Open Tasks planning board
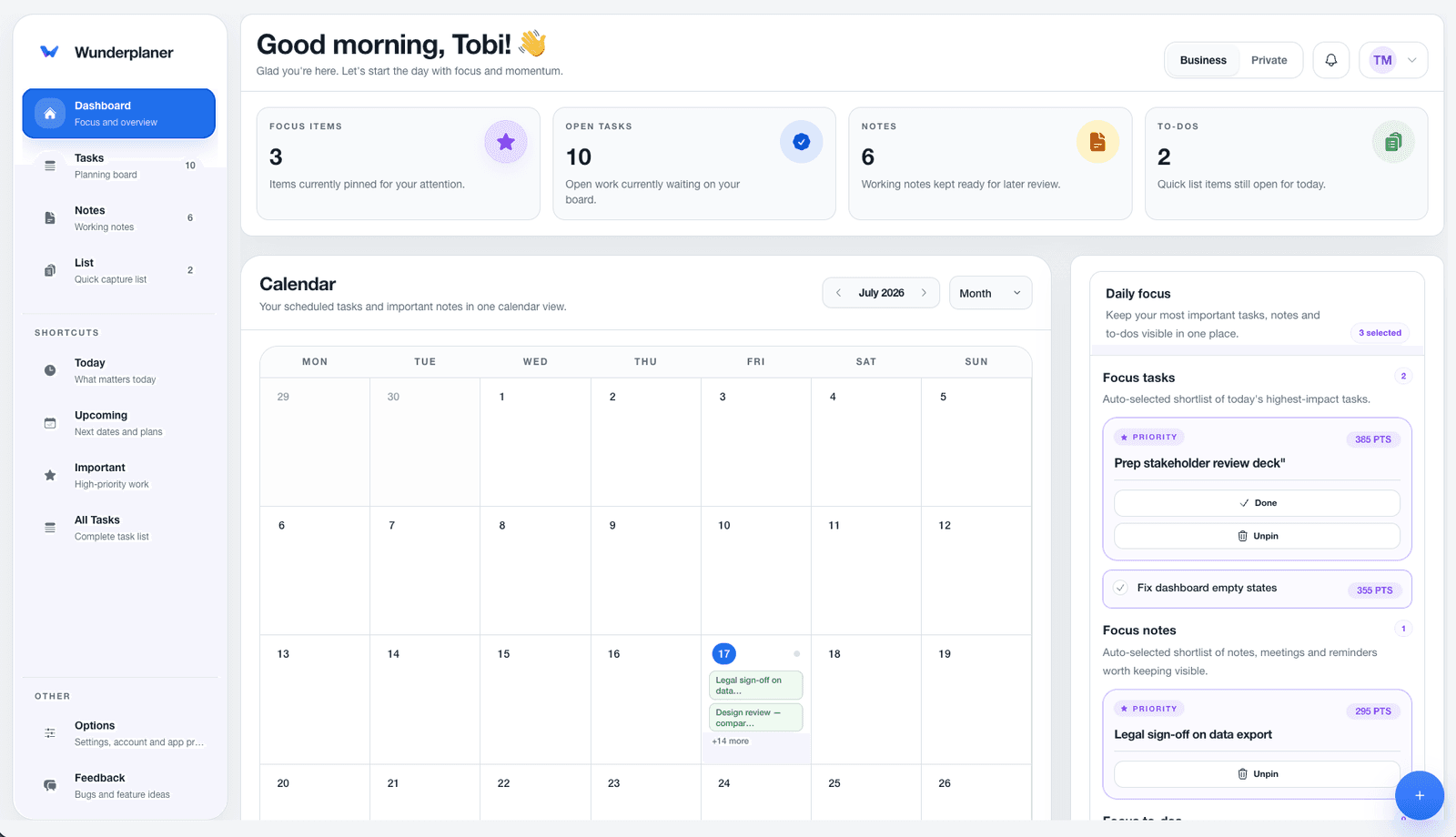The image size is (1456, 837). pyautogui.click(x=118, y=166)
